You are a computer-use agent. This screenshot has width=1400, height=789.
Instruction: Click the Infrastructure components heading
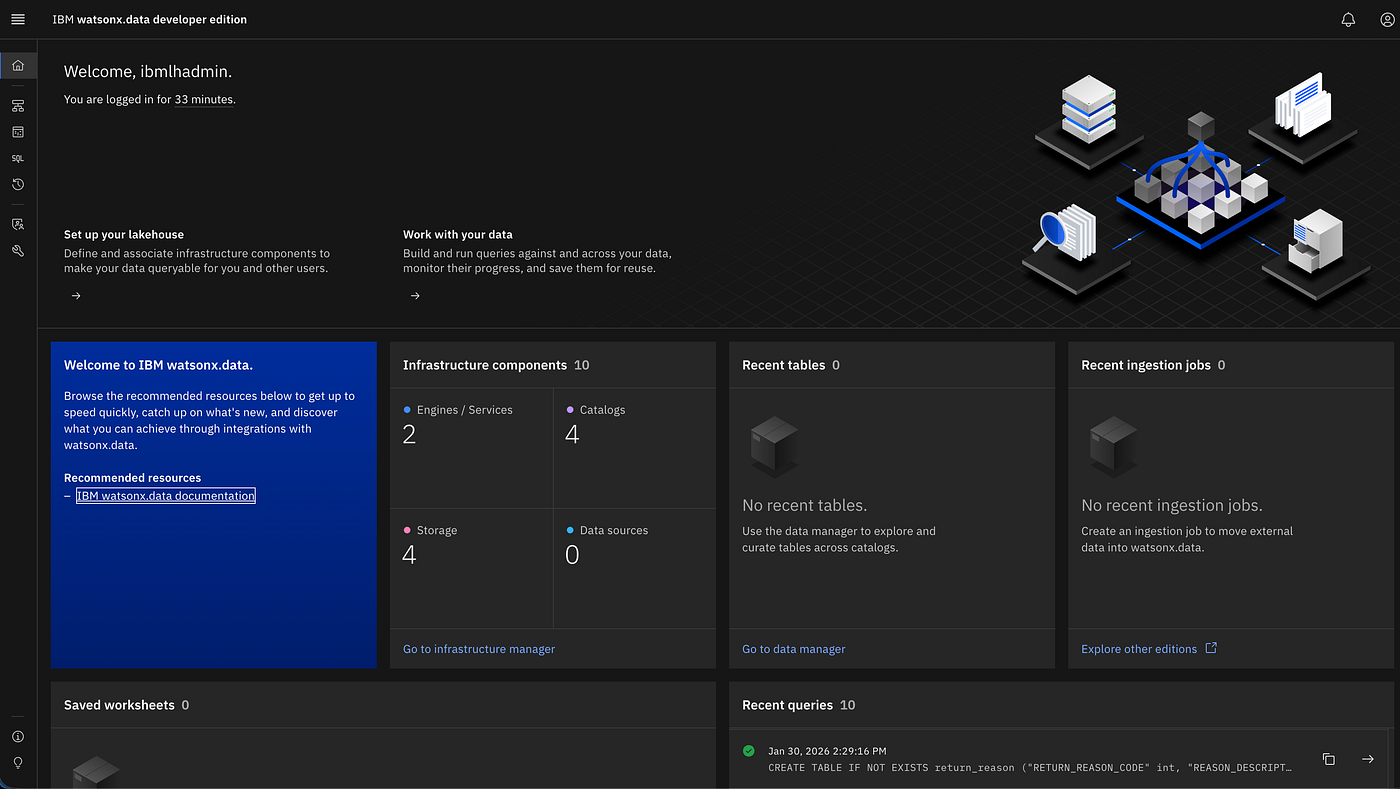[485, 365]
